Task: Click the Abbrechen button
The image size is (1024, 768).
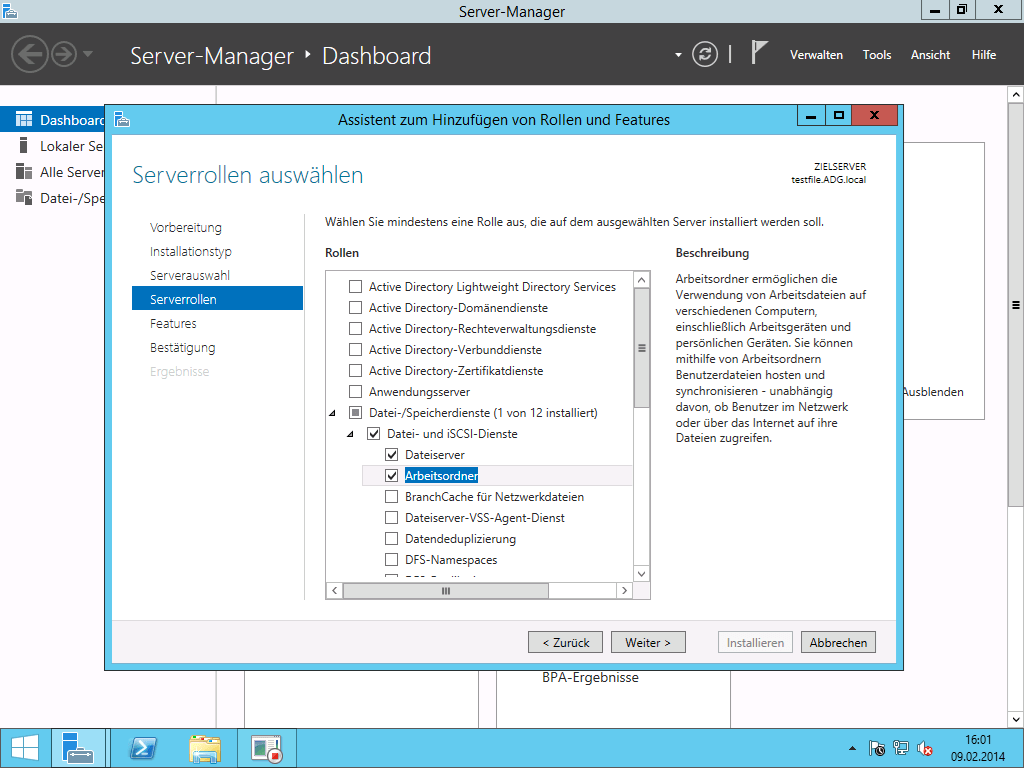Action: 838,642
